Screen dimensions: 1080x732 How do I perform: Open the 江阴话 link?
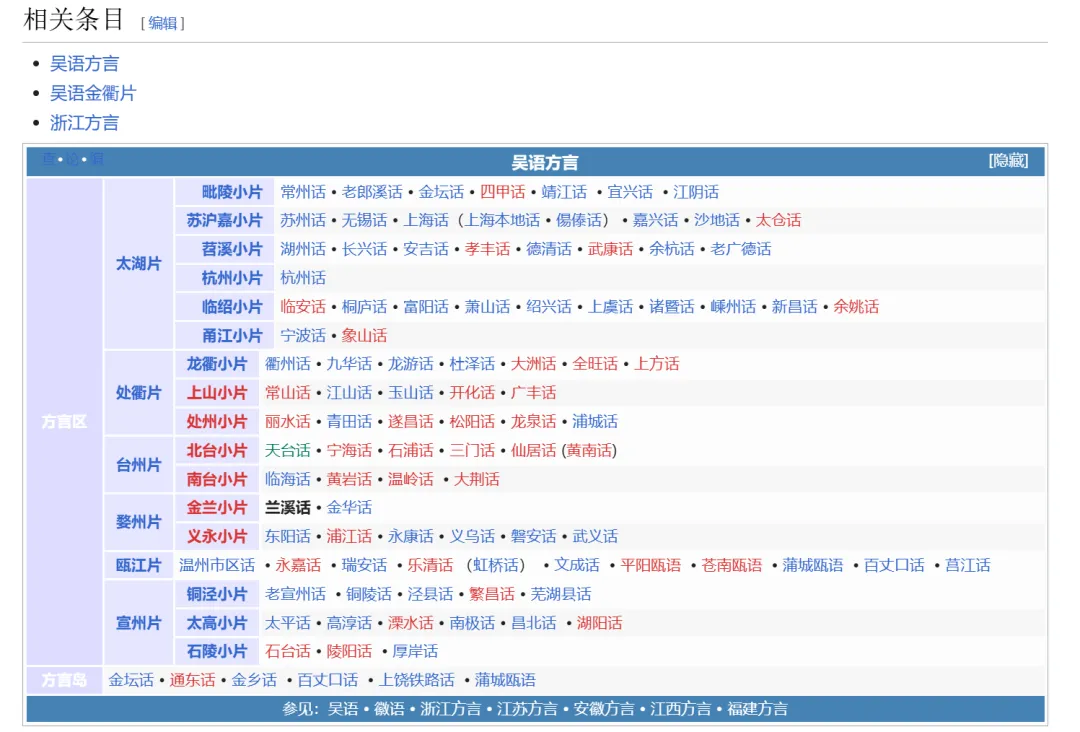[696, 192]
